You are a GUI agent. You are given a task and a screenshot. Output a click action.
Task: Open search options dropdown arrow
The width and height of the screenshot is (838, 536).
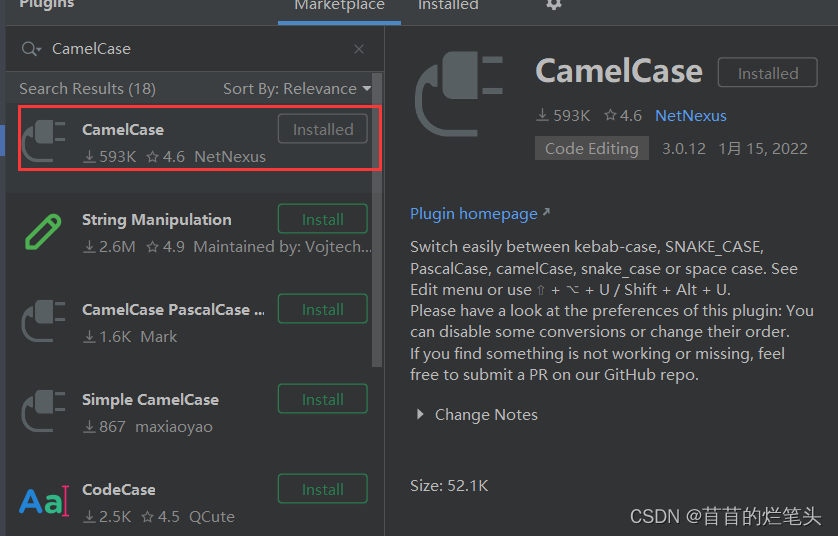coord(39,50)
